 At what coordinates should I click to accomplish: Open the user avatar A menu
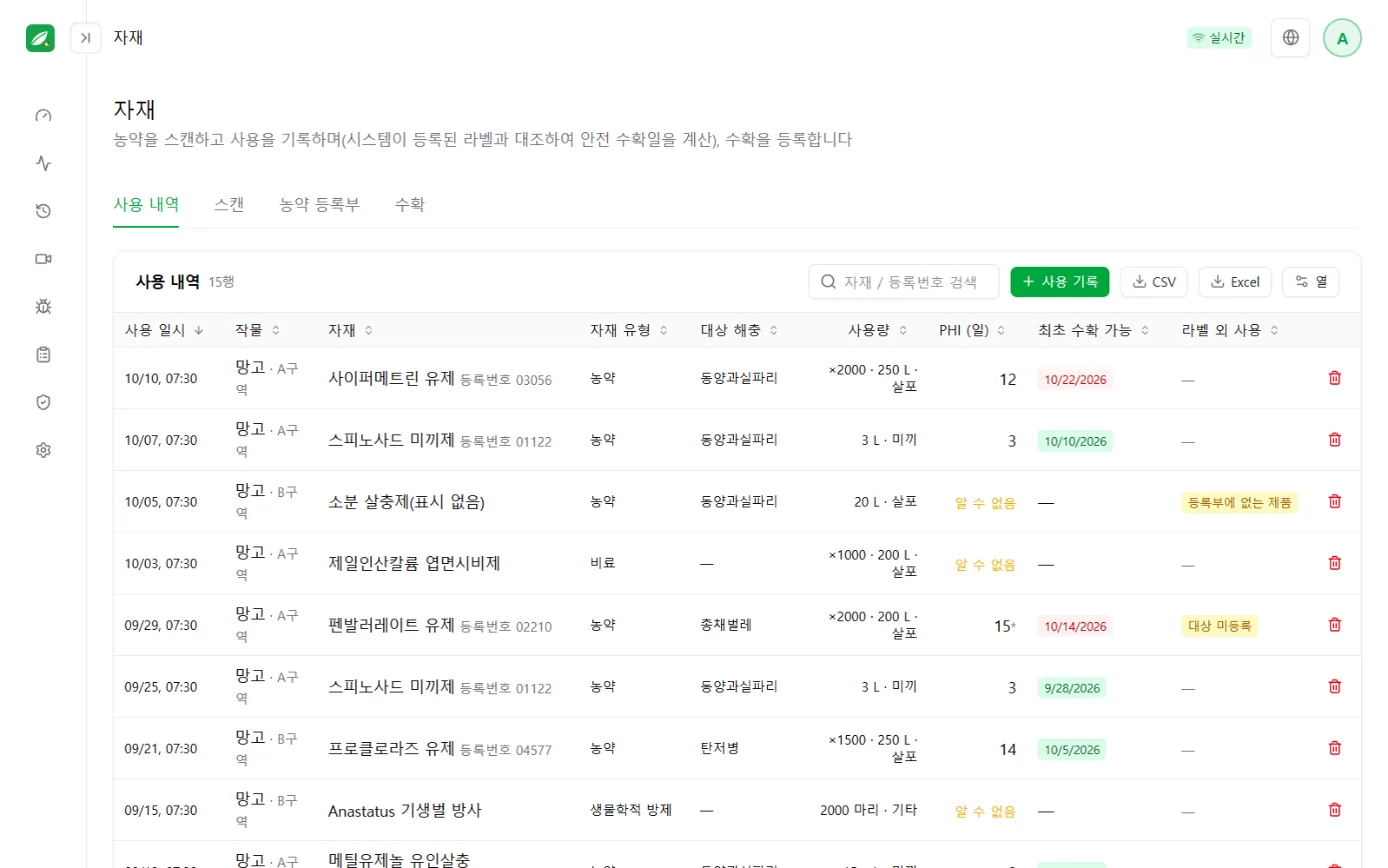[x=1342, y=38]
